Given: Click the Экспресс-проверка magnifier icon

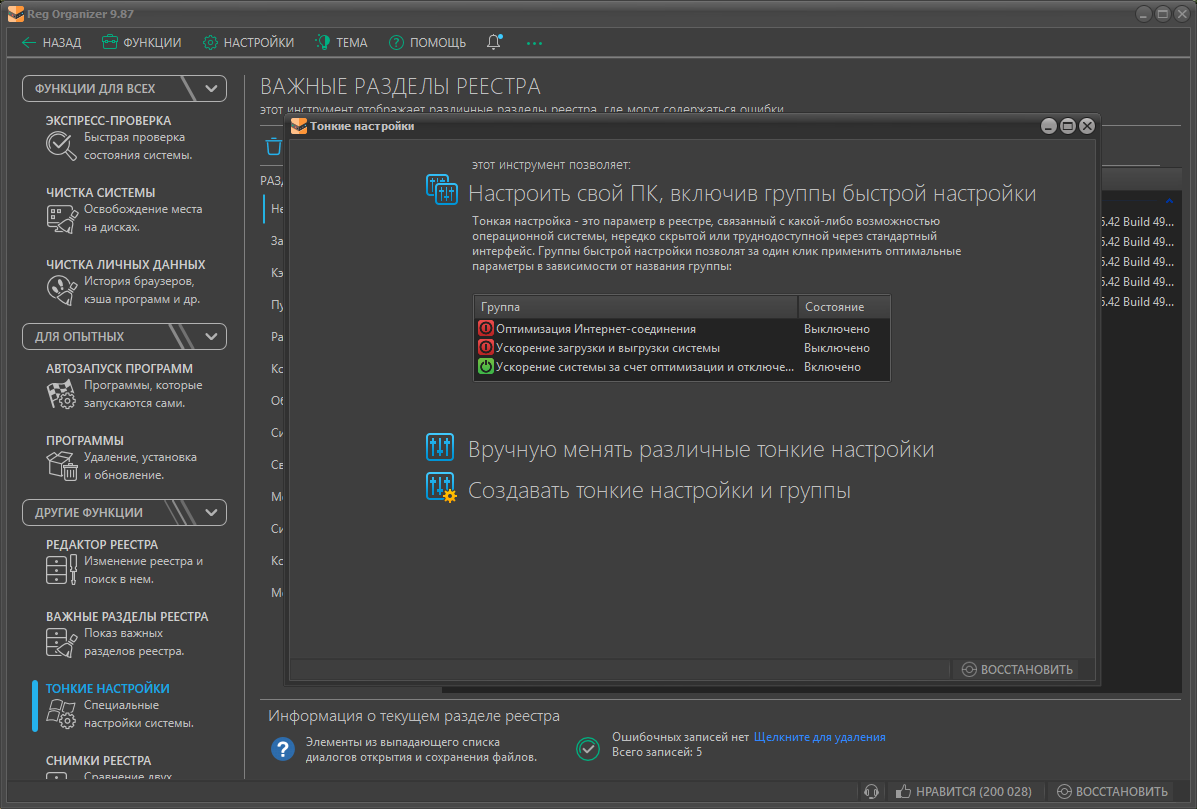Looking at the screenshot, I should [61, 146].
